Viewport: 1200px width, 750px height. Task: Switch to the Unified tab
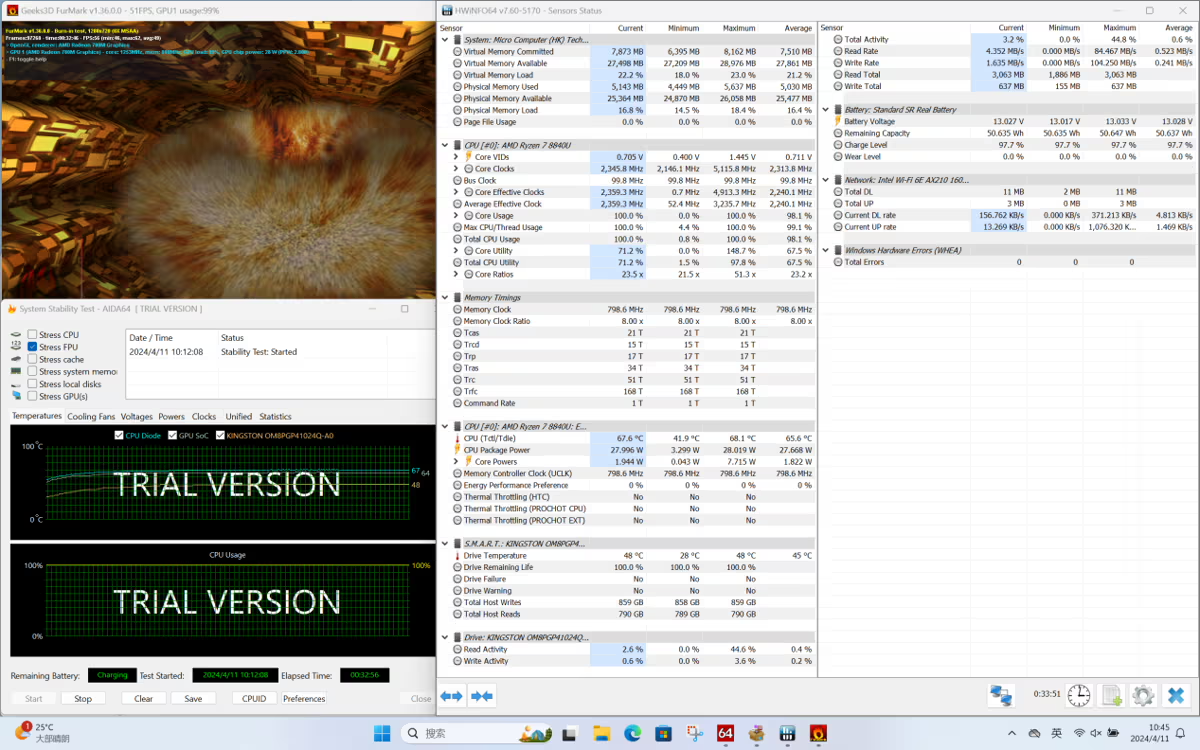pos(239,417)
